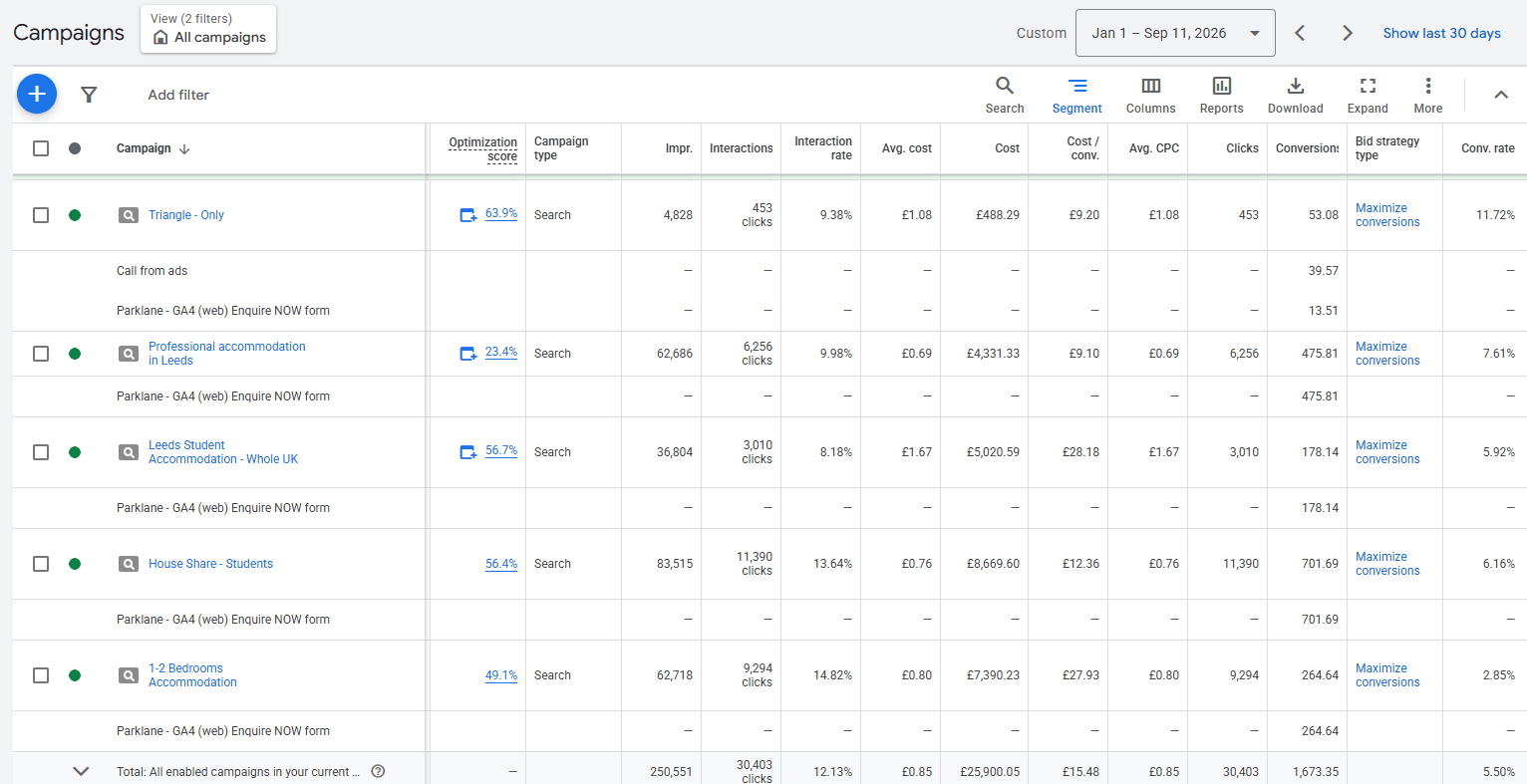The image size is (1527, 784).
Task: Open the Leeds Student Accommodation - Whole UK campaign
Action: coord(223,452)
